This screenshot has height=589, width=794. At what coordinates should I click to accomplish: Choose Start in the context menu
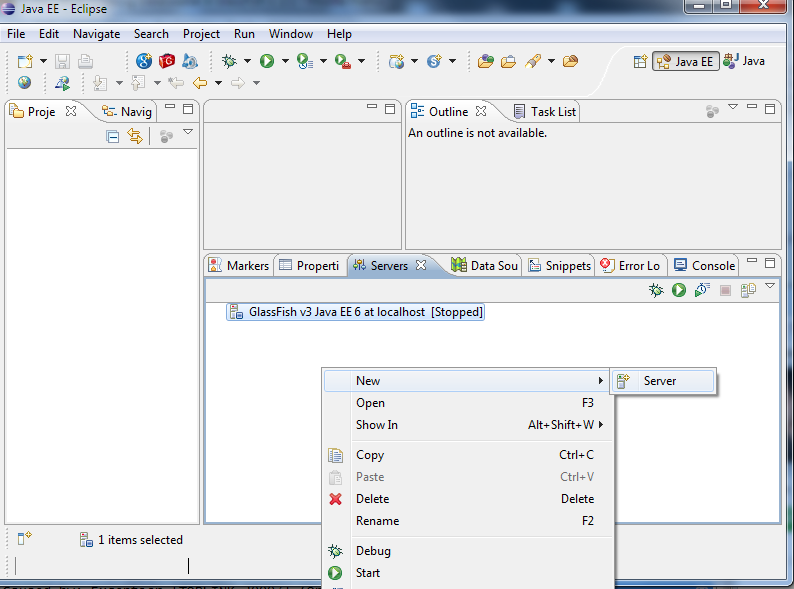(x=466, y=573)
